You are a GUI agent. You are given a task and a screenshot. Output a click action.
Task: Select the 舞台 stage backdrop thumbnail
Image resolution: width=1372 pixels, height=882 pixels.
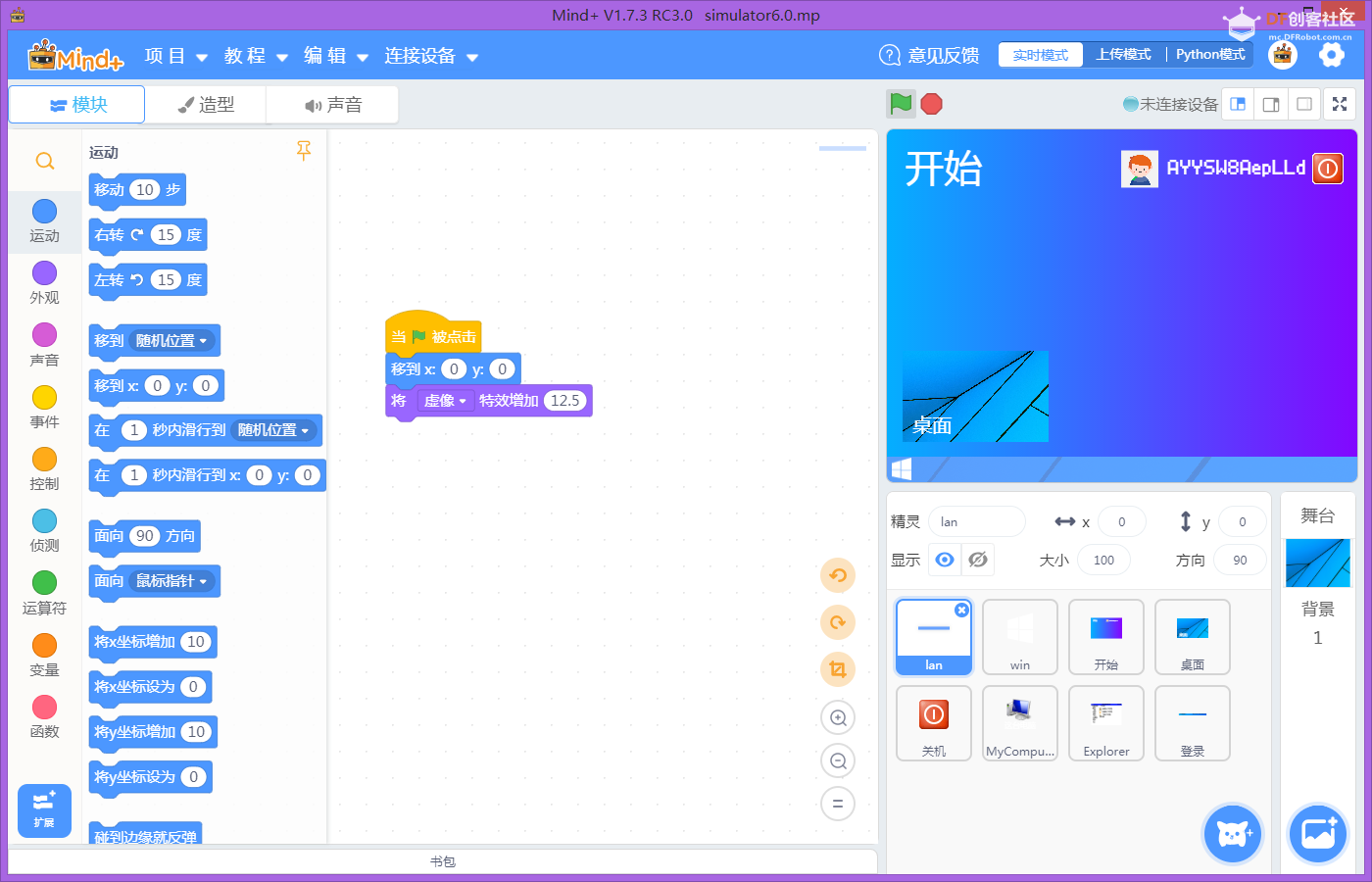[1318, 563]
